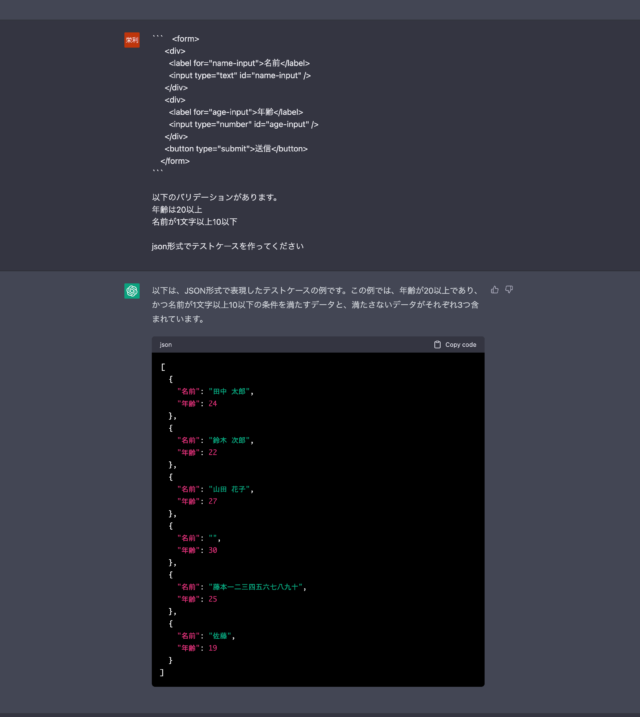Click the button type="submit" line

point(236,149)
